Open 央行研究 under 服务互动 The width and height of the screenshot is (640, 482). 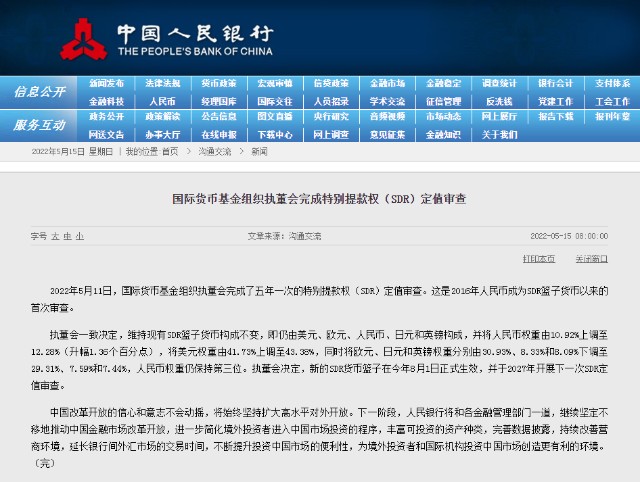(331, 117)
